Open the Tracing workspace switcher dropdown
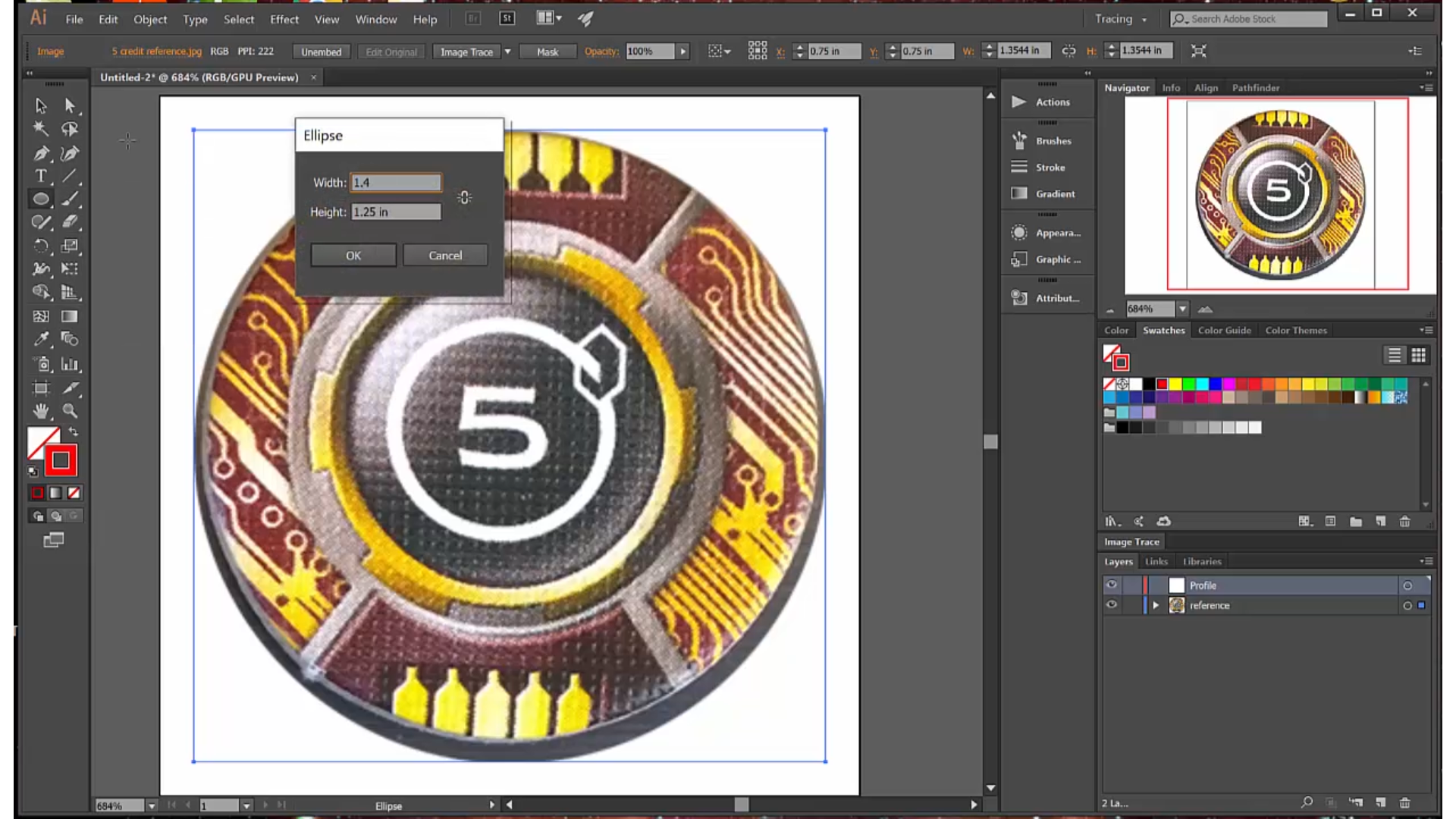The height and width of the screenshot is (819, 1456). point(1120,19)
